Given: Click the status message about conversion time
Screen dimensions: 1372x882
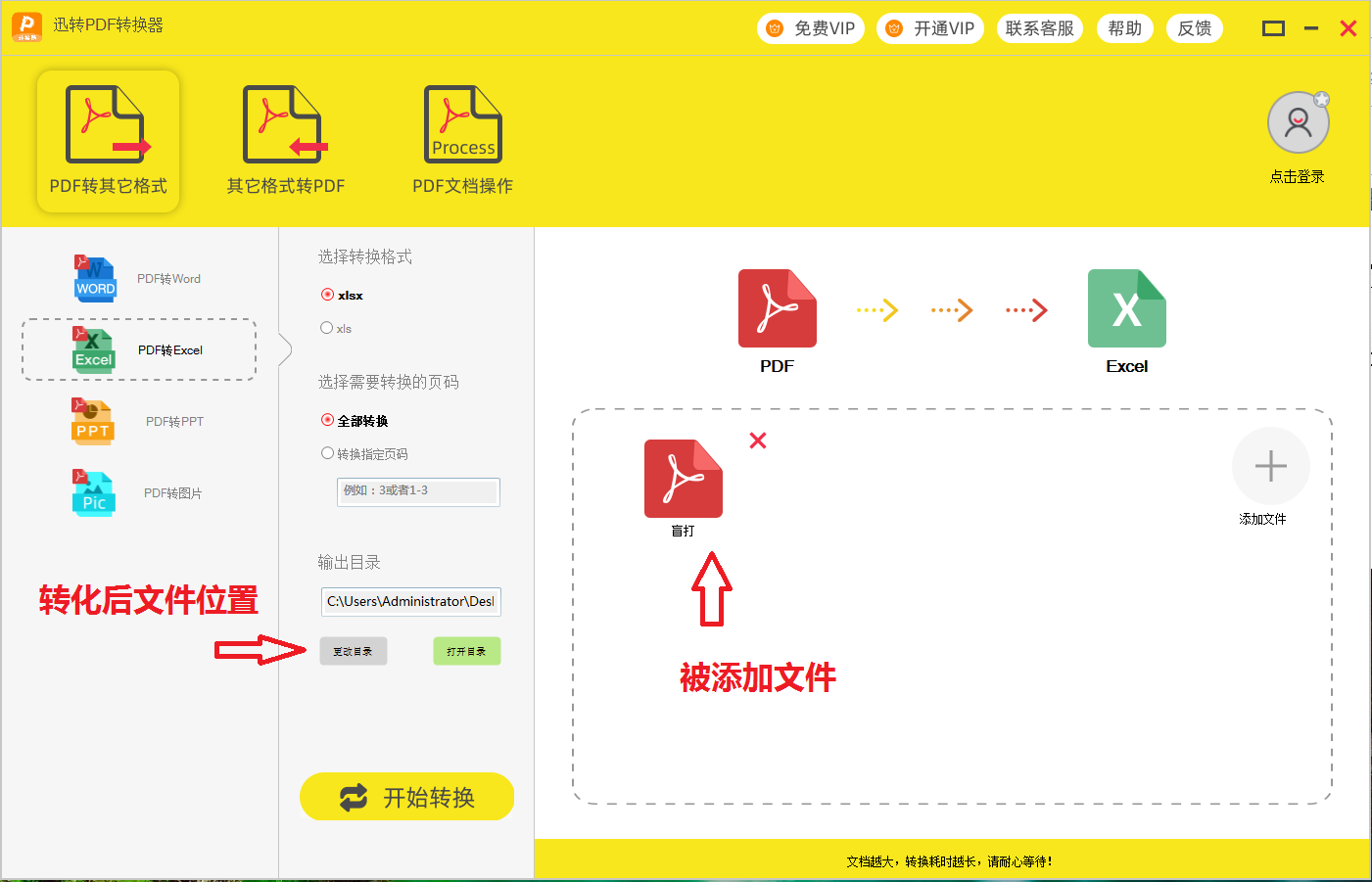Looking at the screenshot, I should [x=950, y=861].
